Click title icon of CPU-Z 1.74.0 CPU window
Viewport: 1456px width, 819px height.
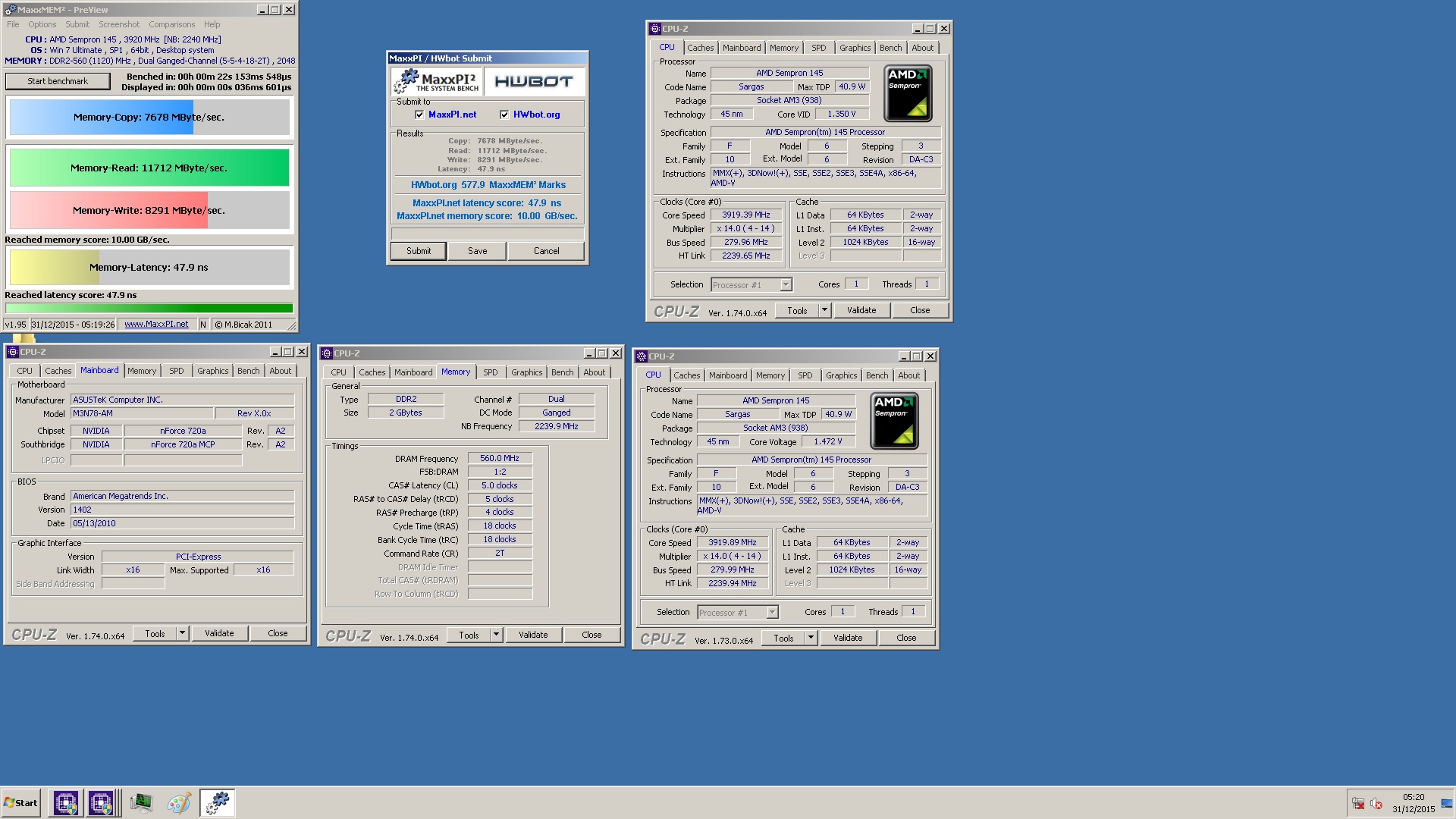tap(654, 29)
